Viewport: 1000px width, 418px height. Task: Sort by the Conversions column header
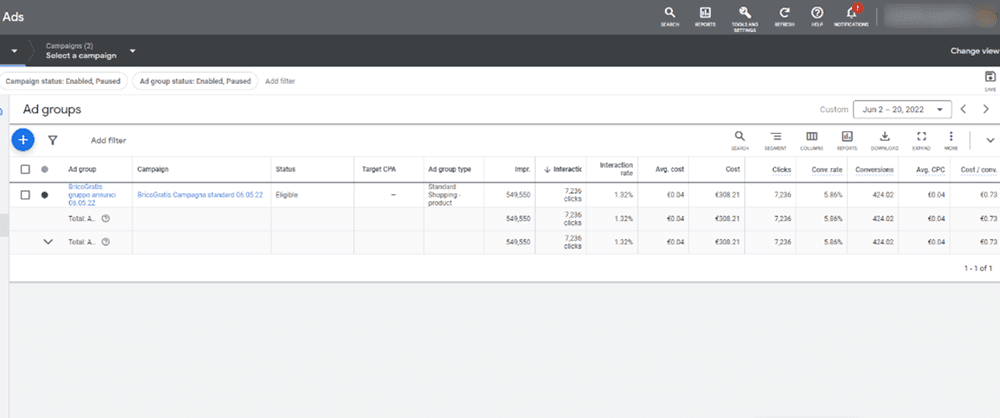tap(874, 170)
